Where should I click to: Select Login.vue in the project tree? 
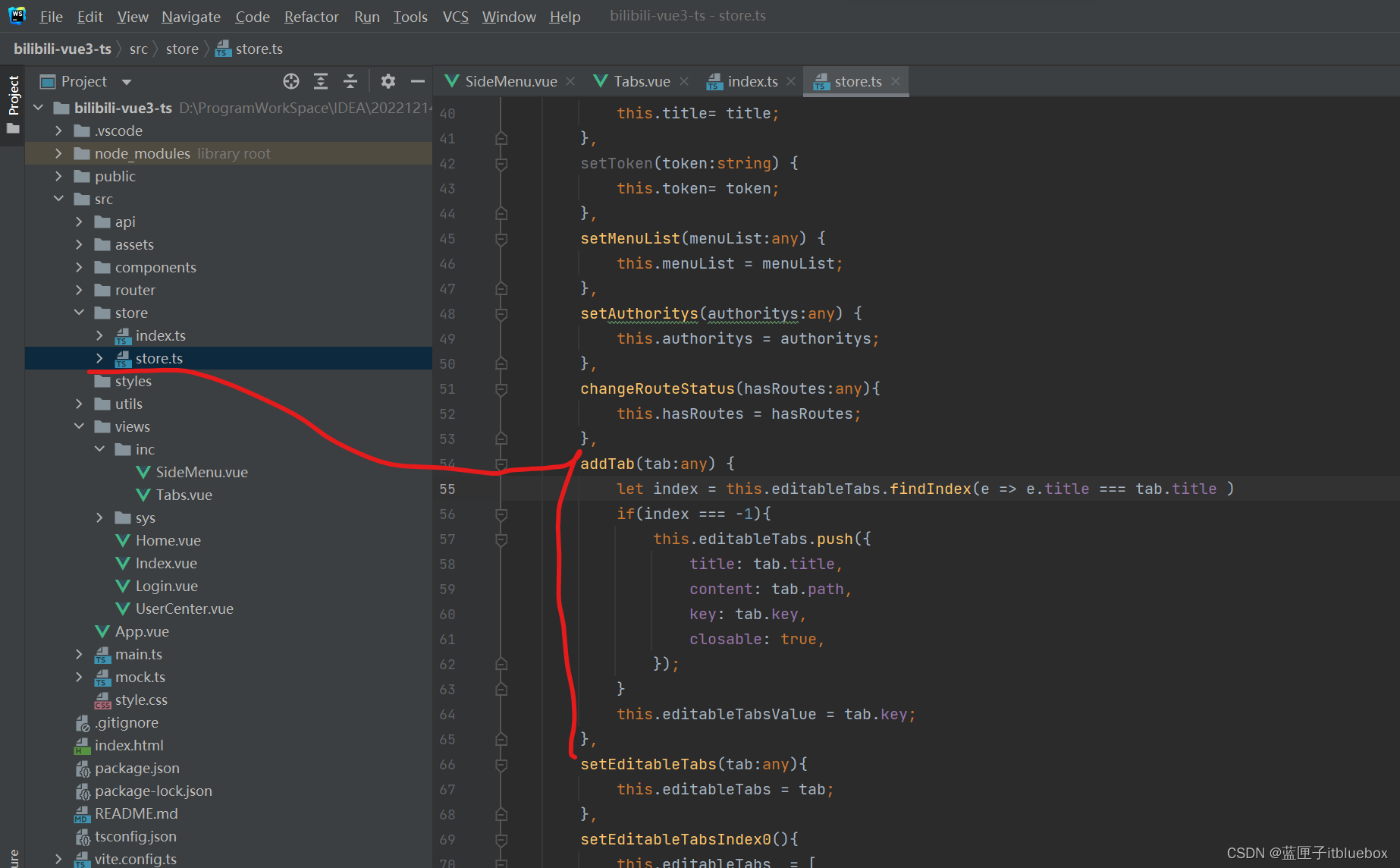pyautogui.click(x=166, y=586)
